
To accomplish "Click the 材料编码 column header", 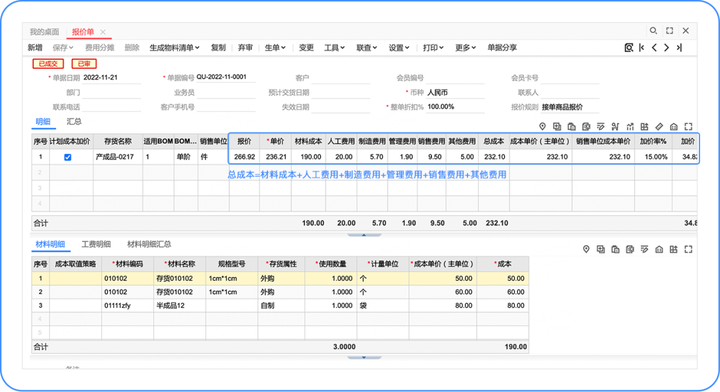I will point(128,264).
